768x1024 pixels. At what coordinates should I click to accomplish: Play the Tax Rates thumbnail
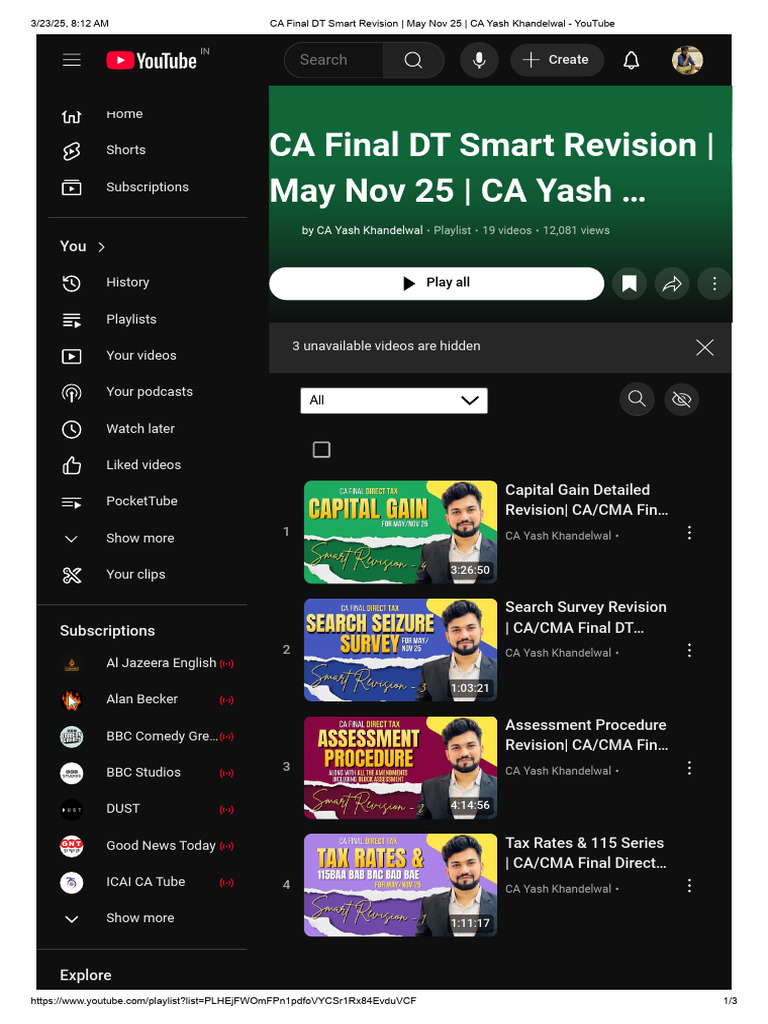(400, 885)
